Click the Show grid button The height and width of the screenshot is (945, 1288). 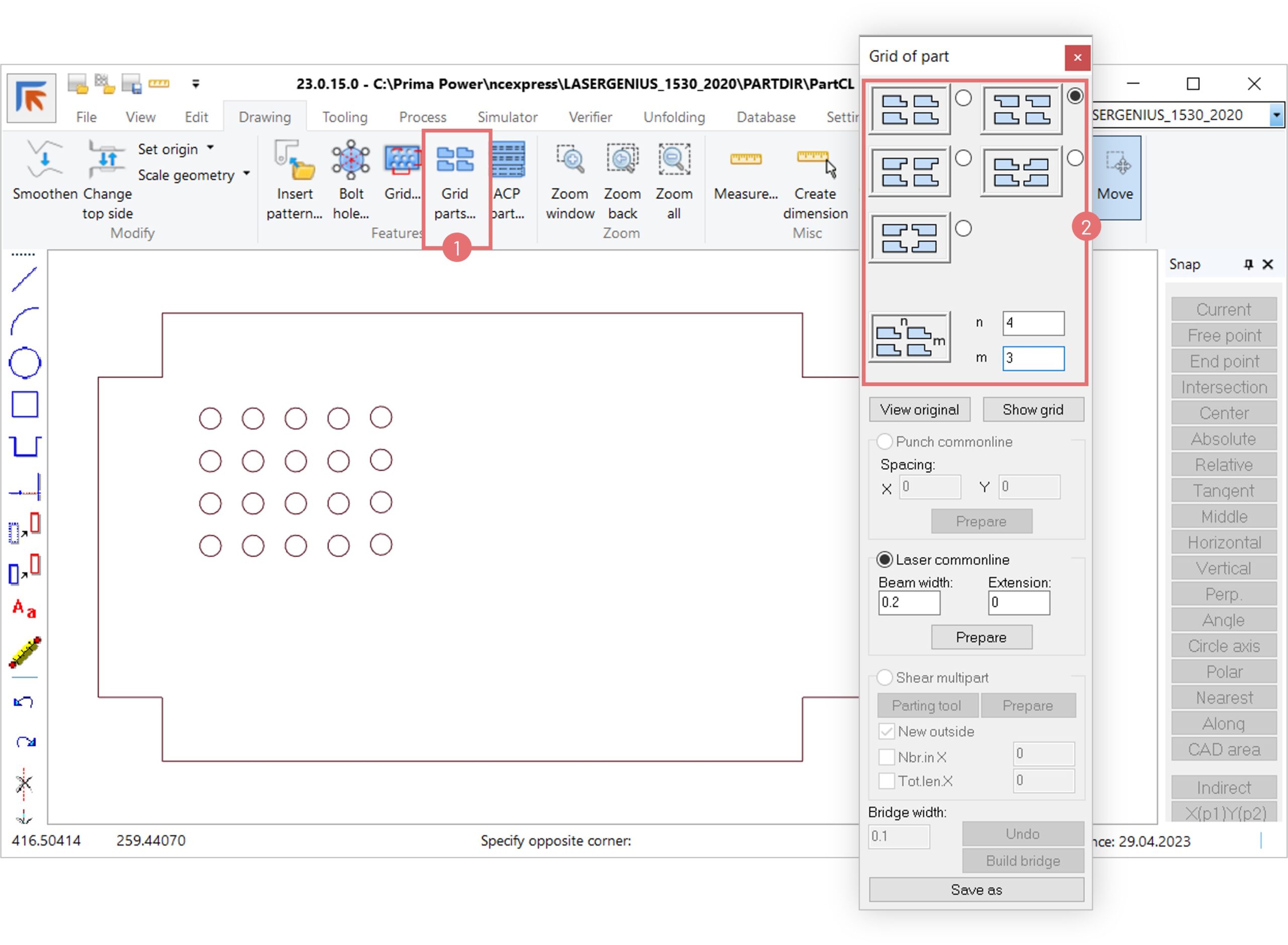(x=1032, y=409)
